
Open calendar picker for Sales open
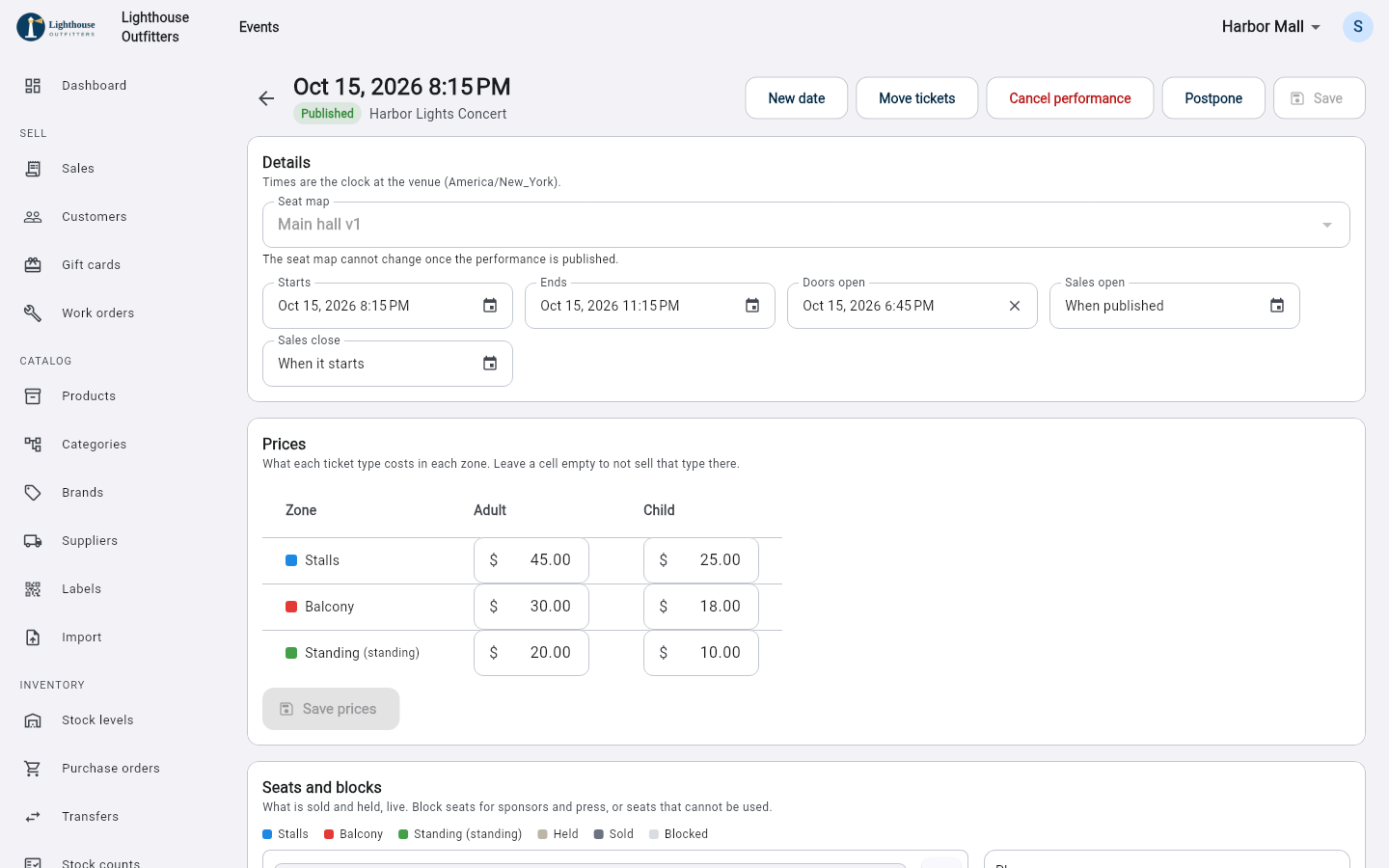1277,306
